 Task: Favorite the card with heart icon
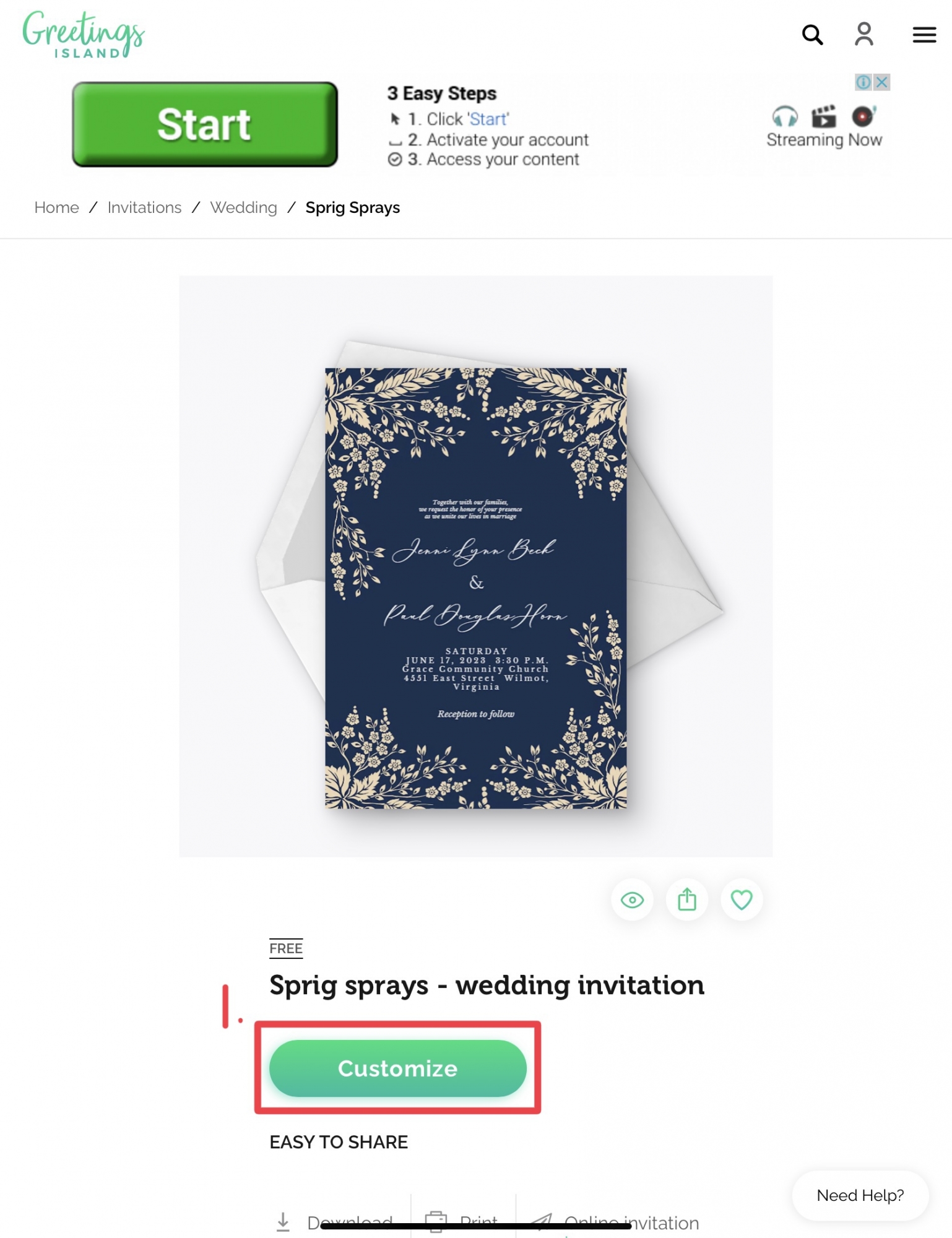tap(741, 899)
